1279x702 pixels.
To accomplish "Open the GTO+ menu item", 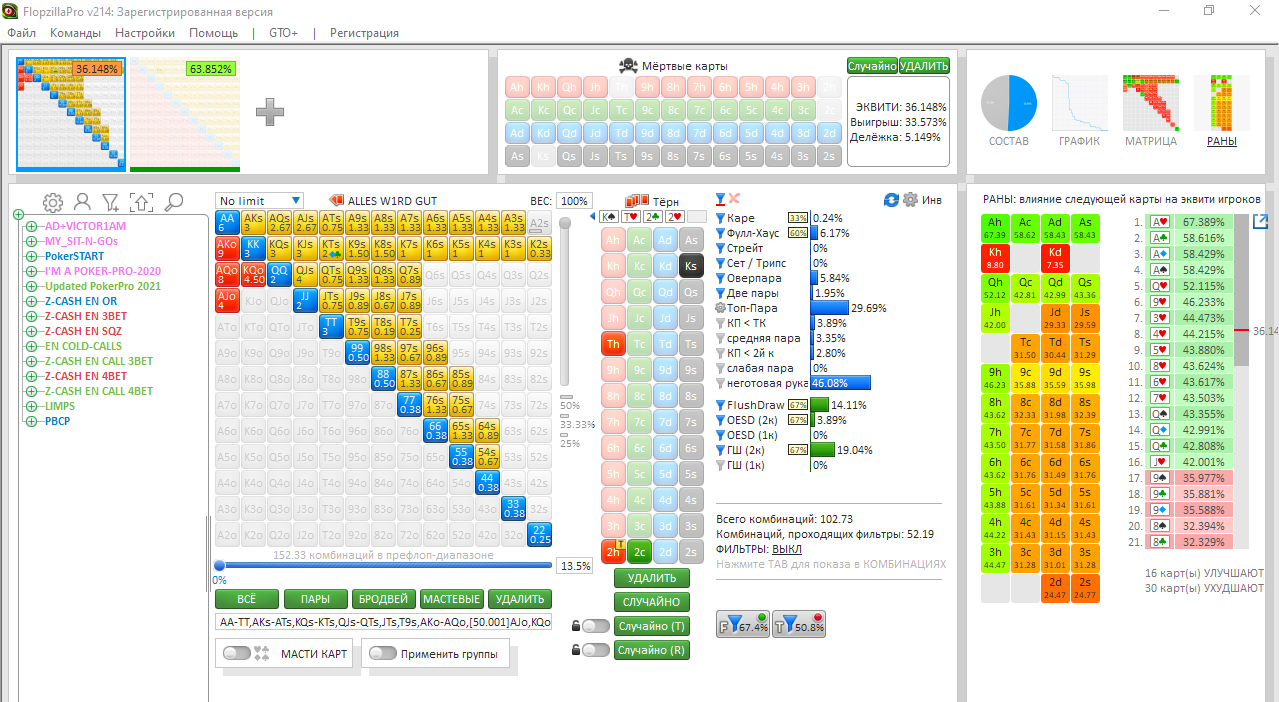I will [x=283, y=33].
